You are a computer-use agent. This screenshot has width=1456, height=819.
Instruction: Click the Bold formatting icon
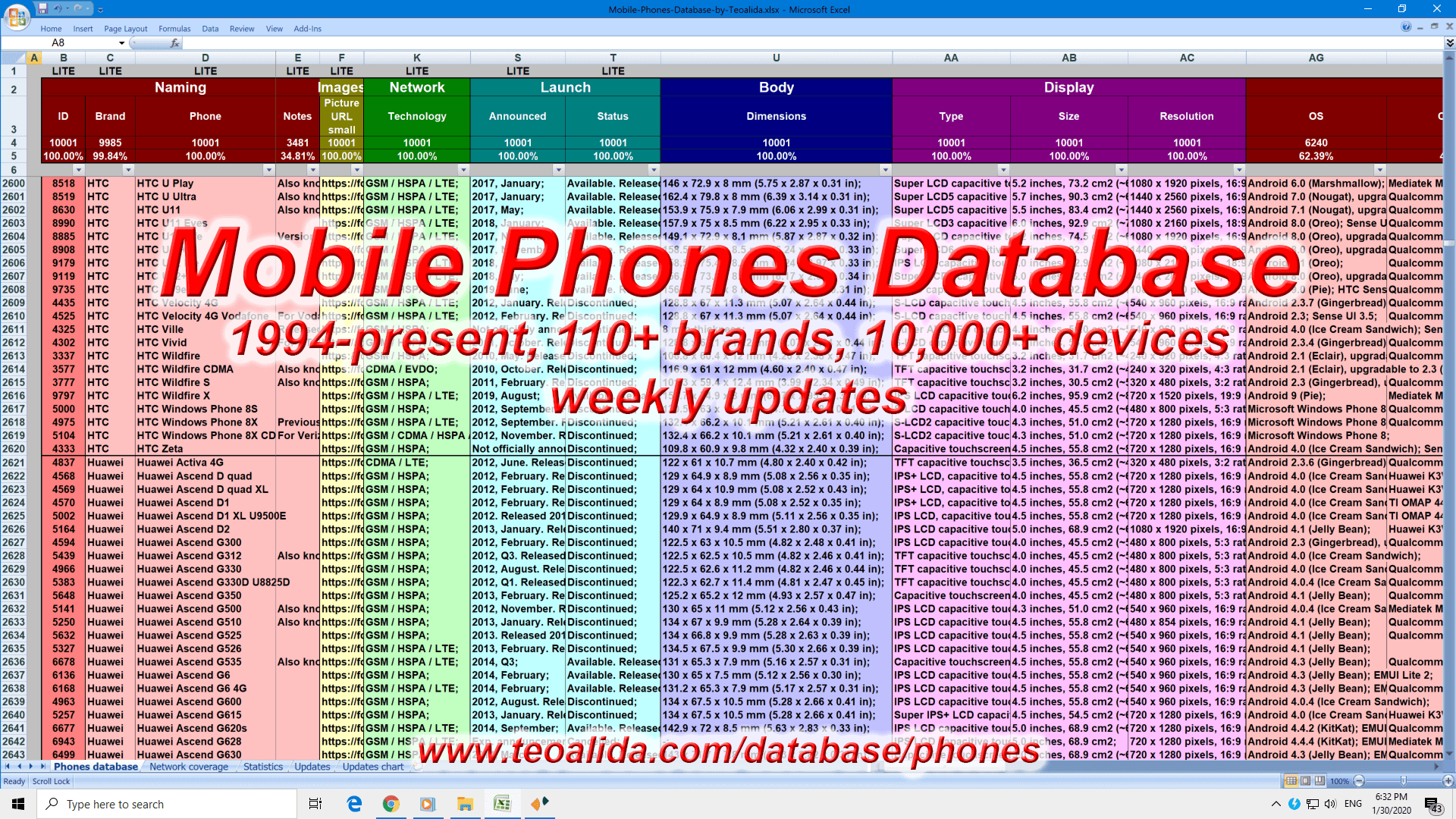(49, 28)
